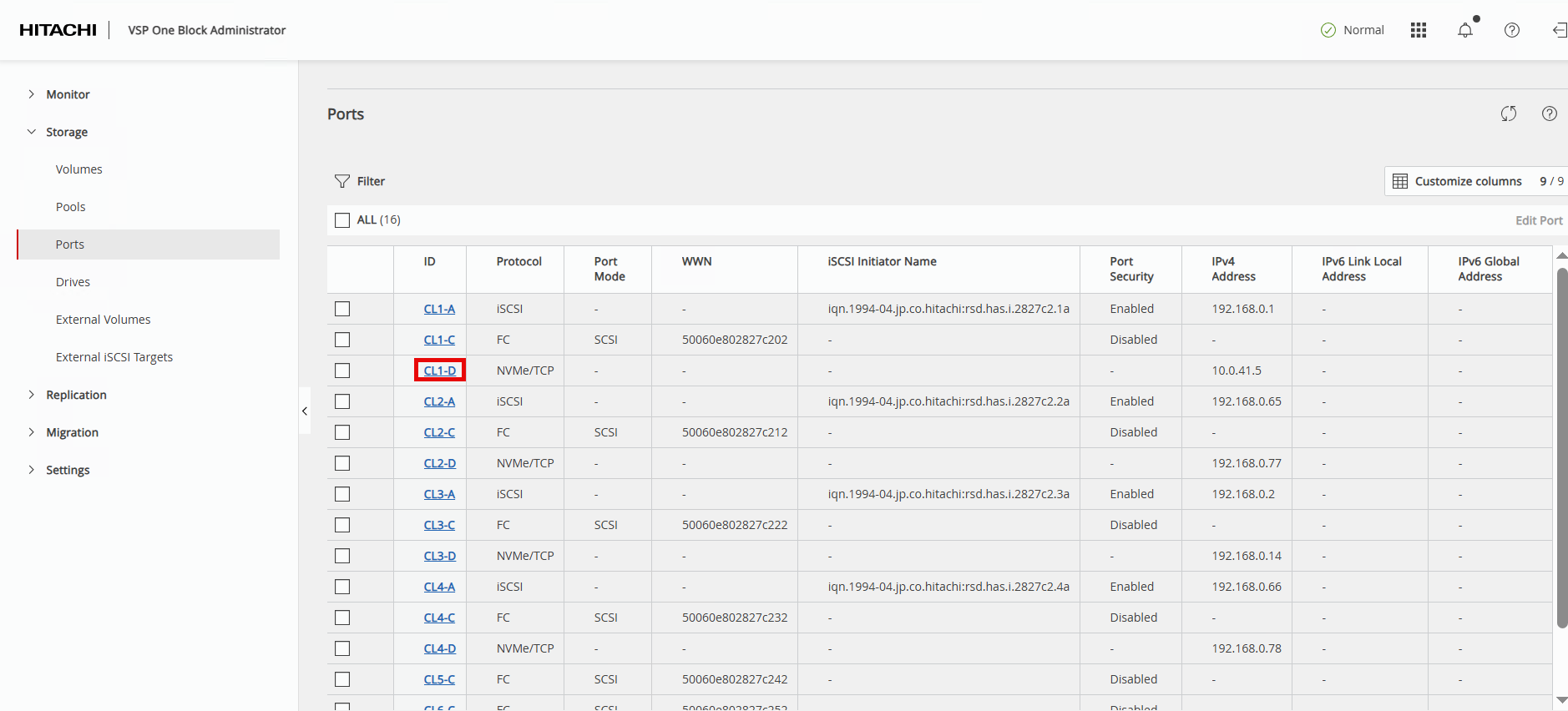This screenshot has width=1568, height=711.
Task: Tick the checkbox for port CL2-C
Action: [x=342, y=432]
